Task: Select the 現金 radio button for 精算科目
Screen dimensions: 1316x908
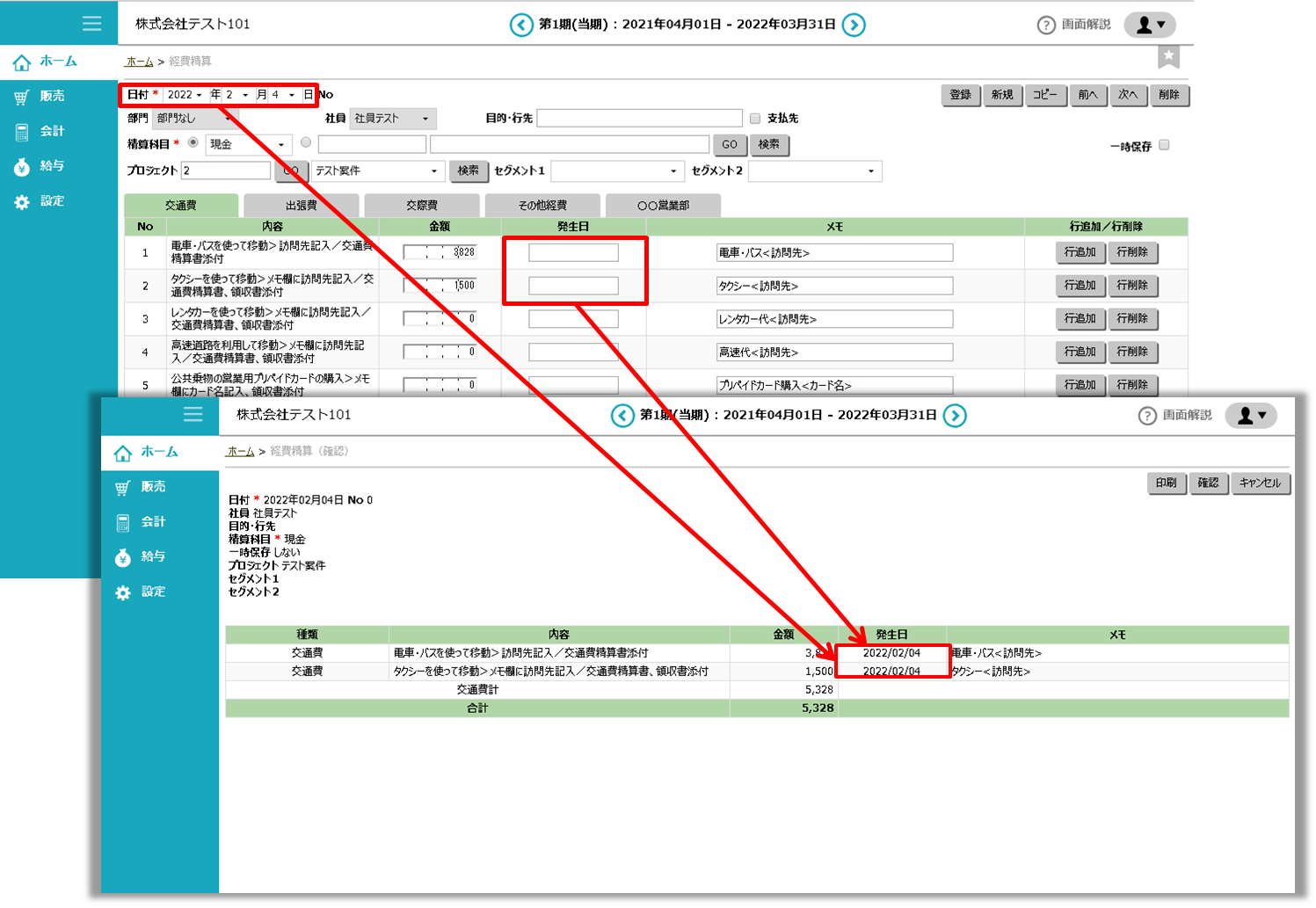Action: (193, 142)
